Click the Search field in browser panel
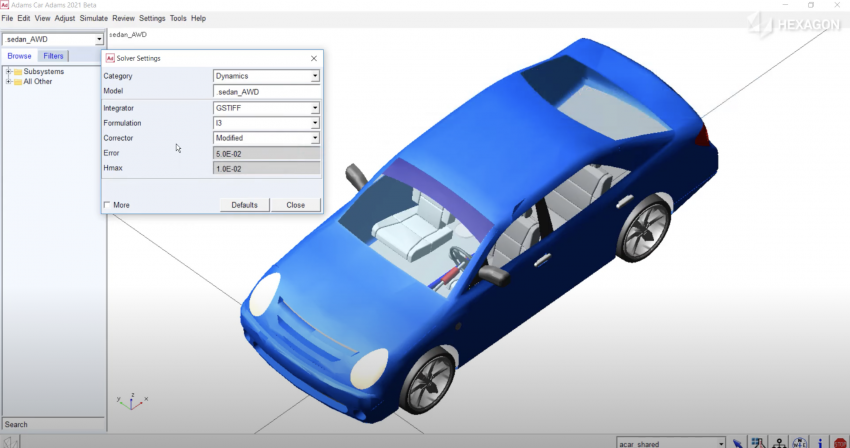The width and height of the screenshot is (850, 448). coord(53,424)
